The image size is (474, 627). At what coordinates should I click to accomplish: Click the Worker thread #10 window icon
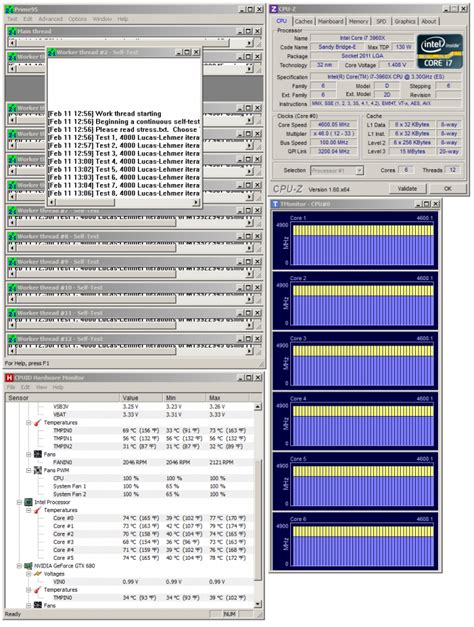point(12,288)
